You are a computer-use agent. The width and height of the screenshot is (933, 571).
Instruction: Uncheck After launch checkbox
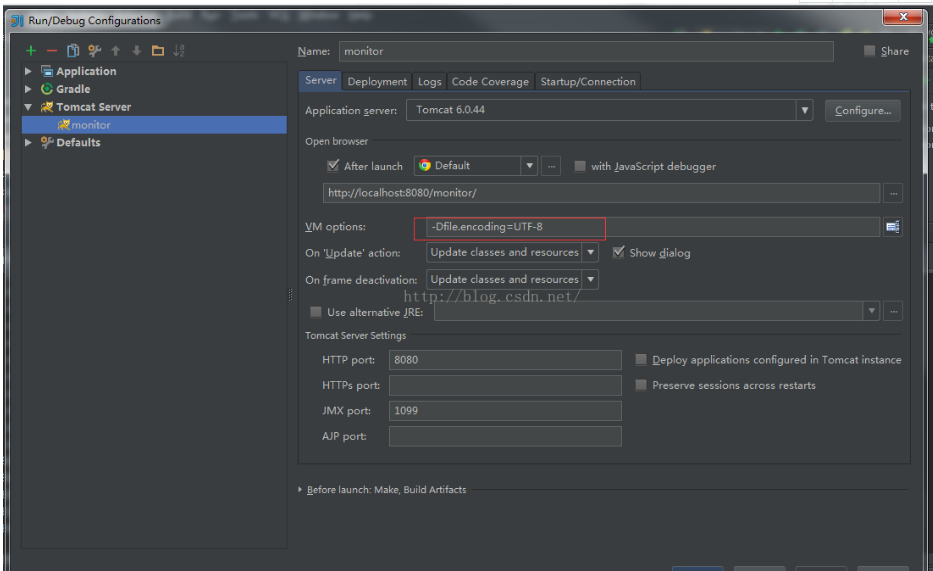(x=333, y=166)
